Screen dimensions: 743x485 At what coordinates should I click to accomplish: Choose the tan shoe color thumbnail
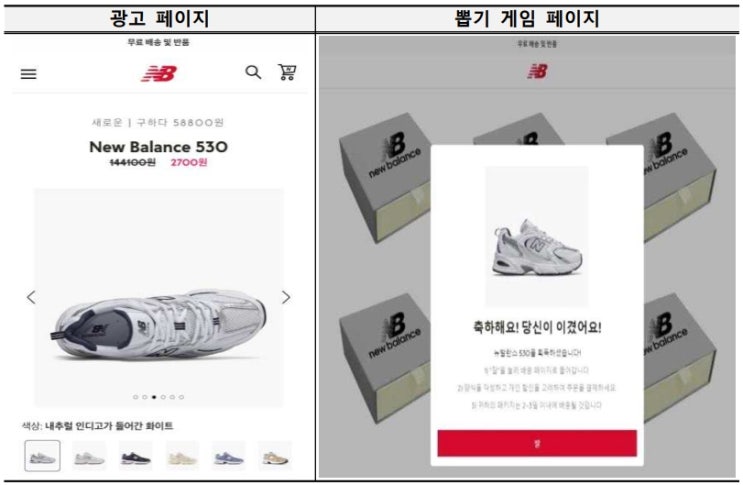click(275, 456)
